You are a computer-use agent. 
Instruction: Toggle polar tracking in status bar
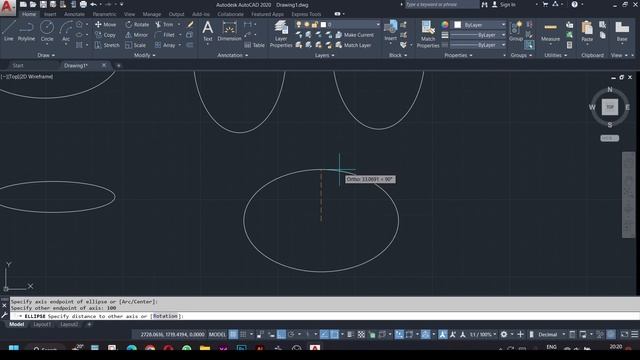pyautogui.click(x=291, y=334)
